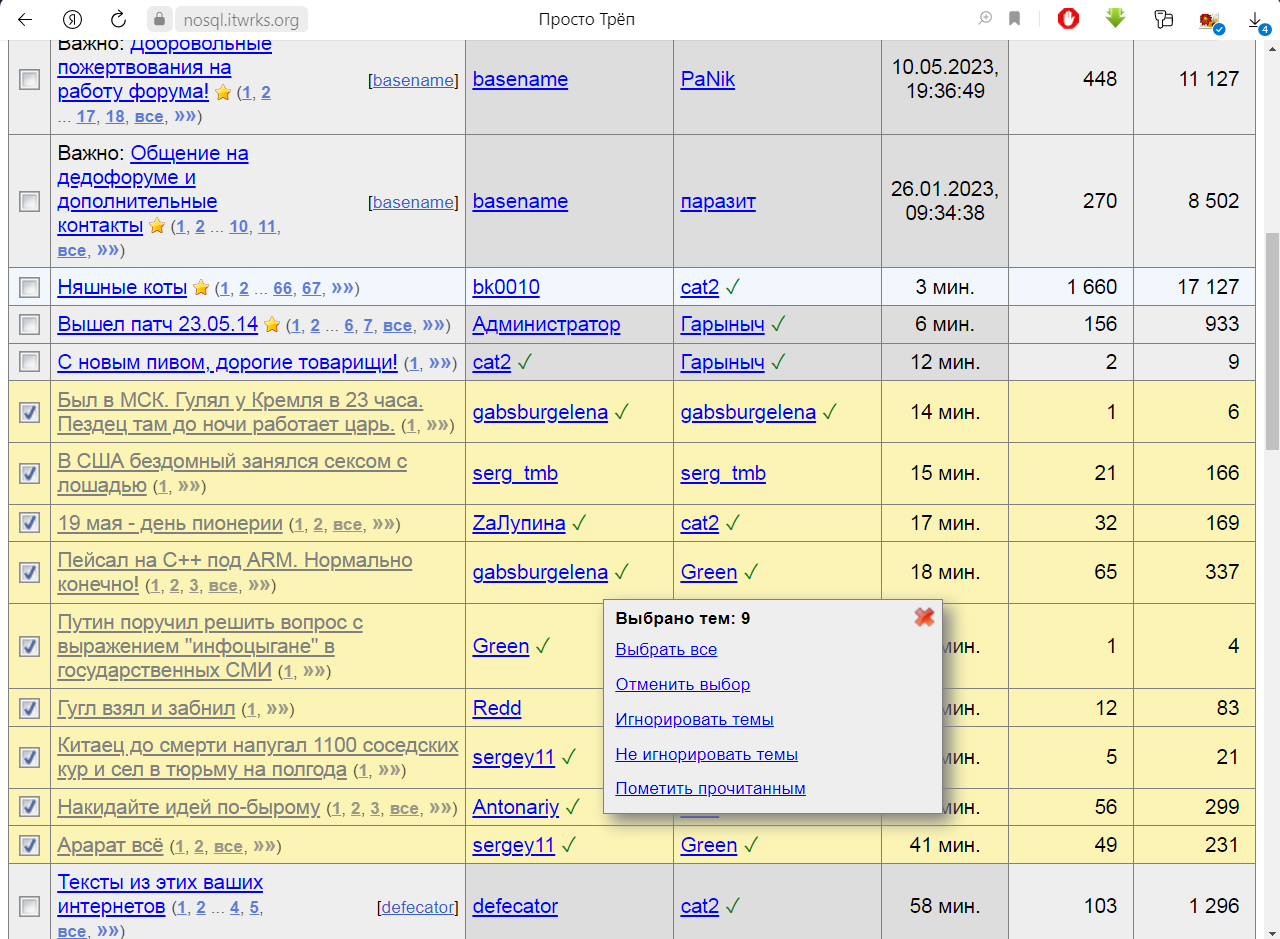
Task: Click the page vertical scrollbar thumb
Action: tap(1271, 340)
